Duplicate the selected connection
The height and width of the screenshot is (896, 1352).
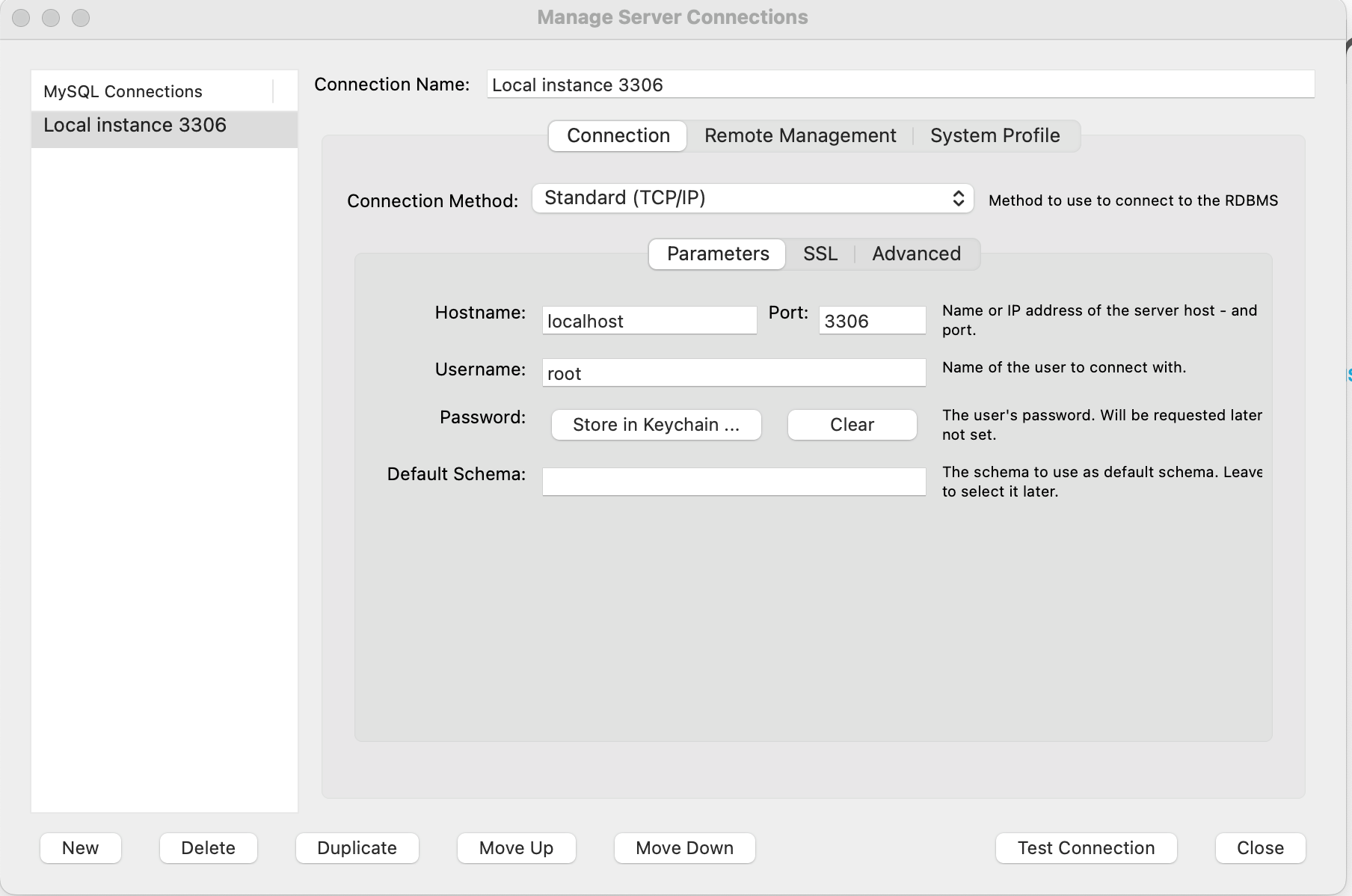357,848
